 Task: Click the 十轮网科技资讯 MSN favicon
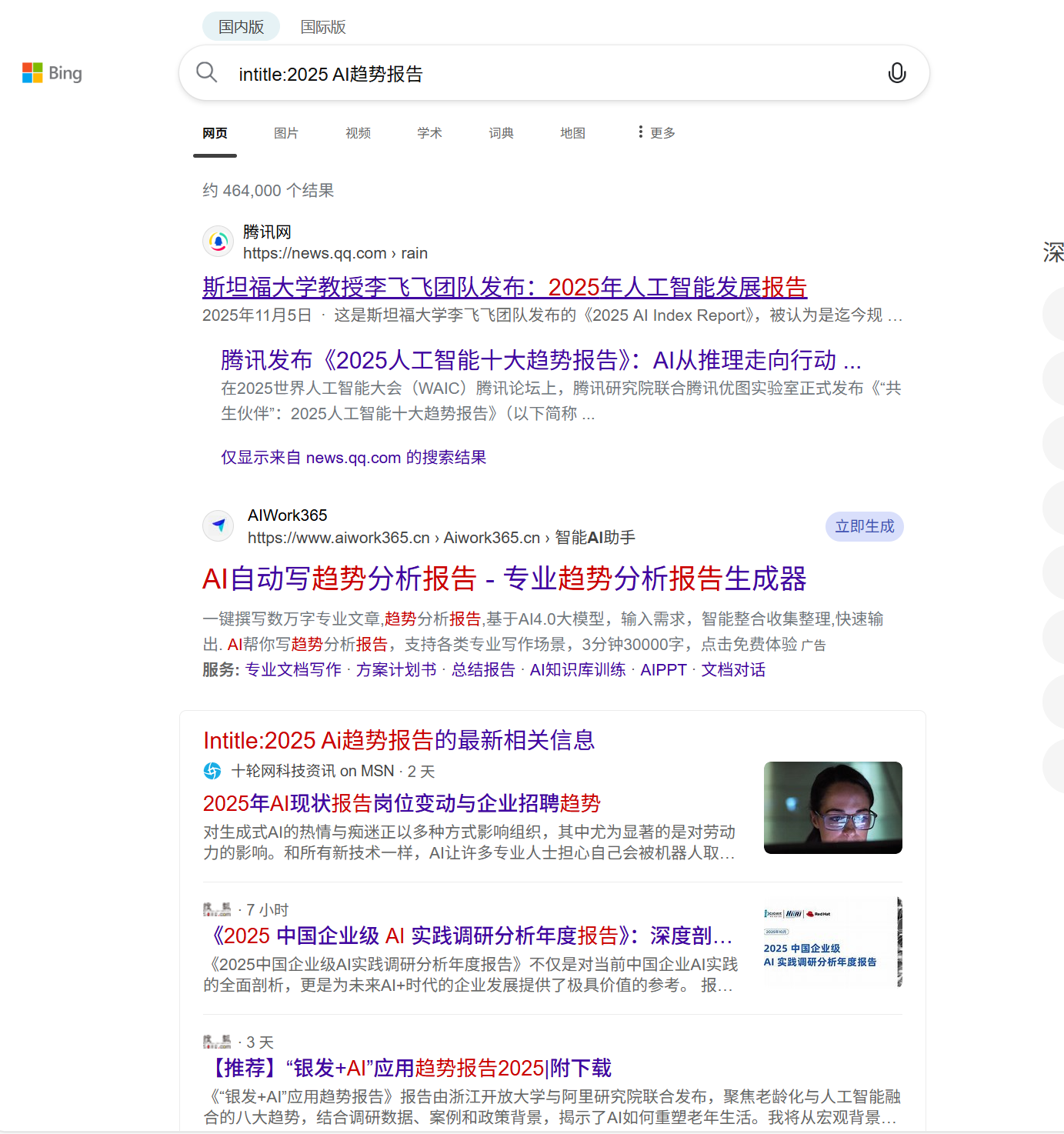(213, 770)
